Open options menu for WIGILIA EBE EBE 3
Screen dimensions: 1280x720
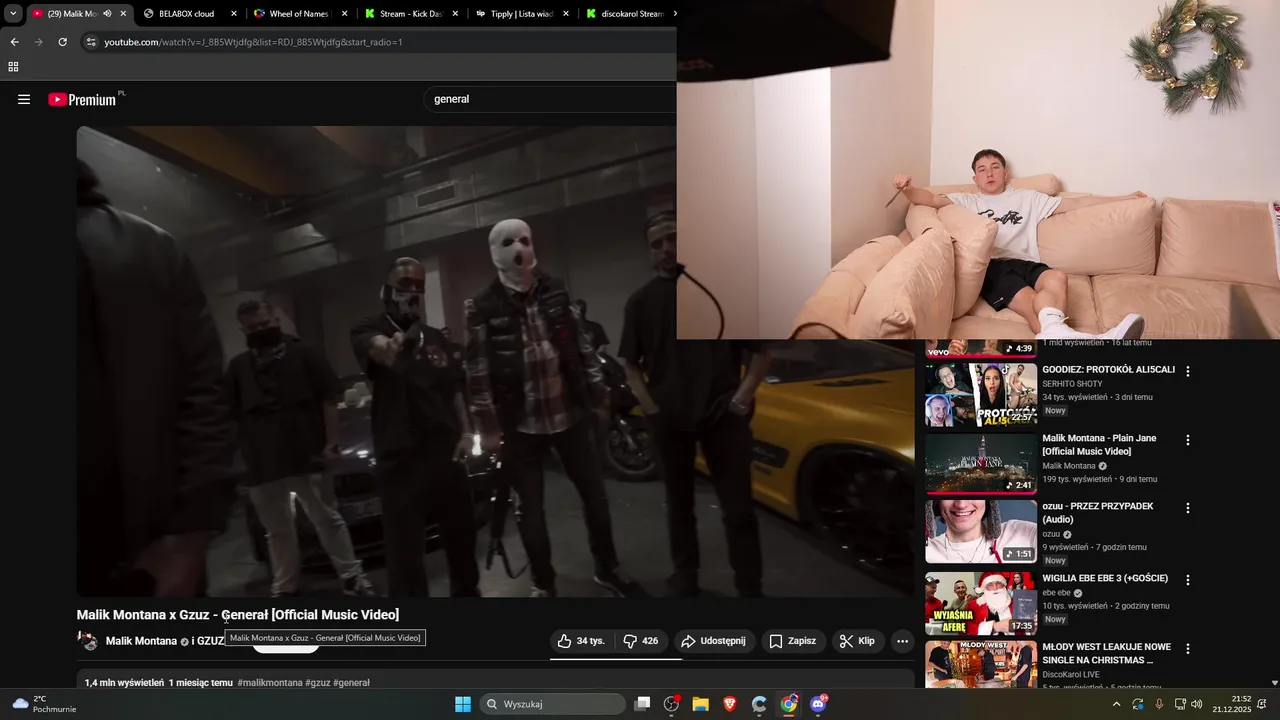(1188, 580)
